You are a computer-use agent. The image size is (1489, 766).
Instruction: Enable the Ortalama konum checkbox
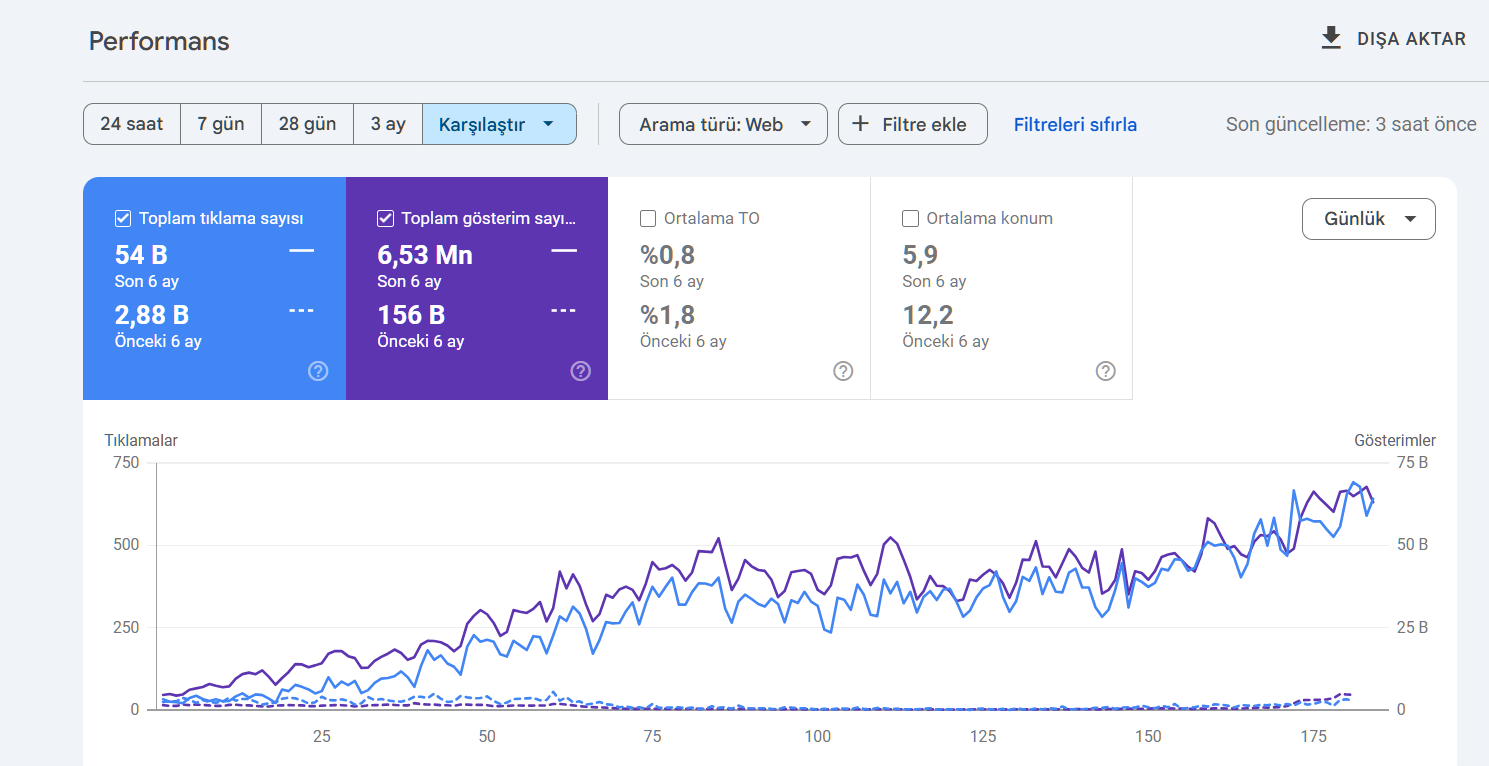click(910, 218)
